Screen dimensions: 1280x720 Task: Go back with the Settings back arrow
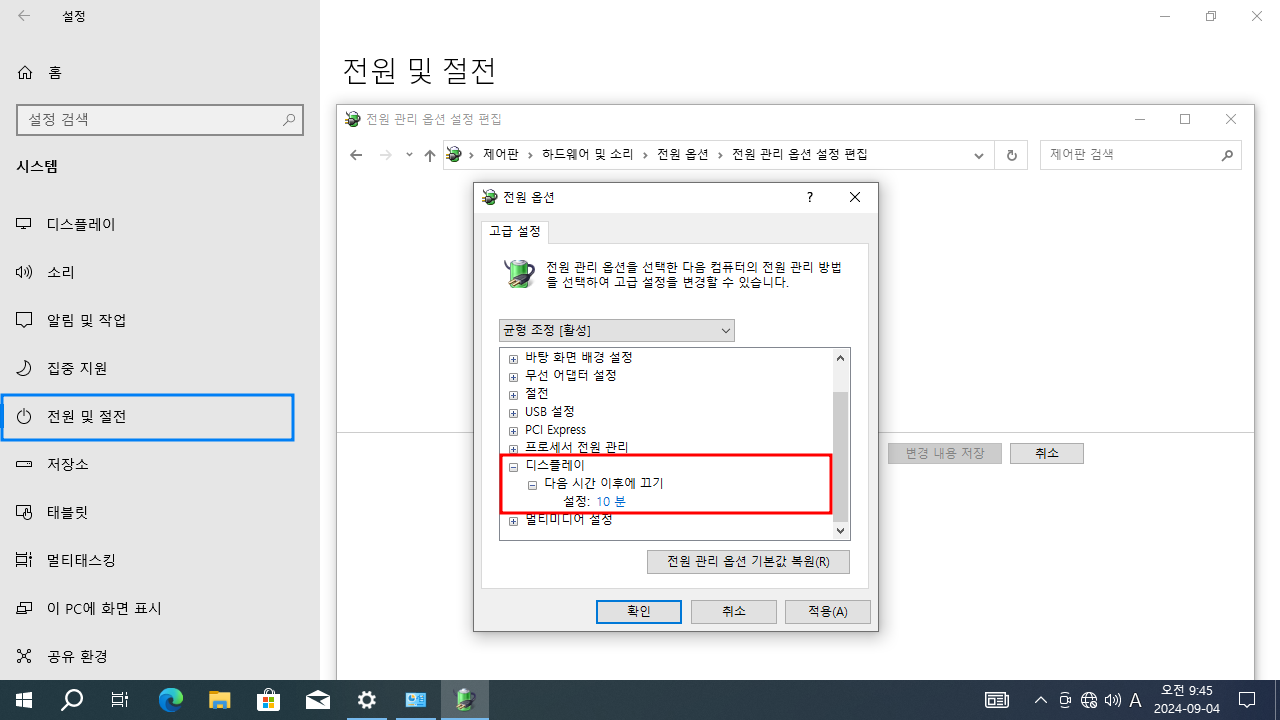point(24,16)
